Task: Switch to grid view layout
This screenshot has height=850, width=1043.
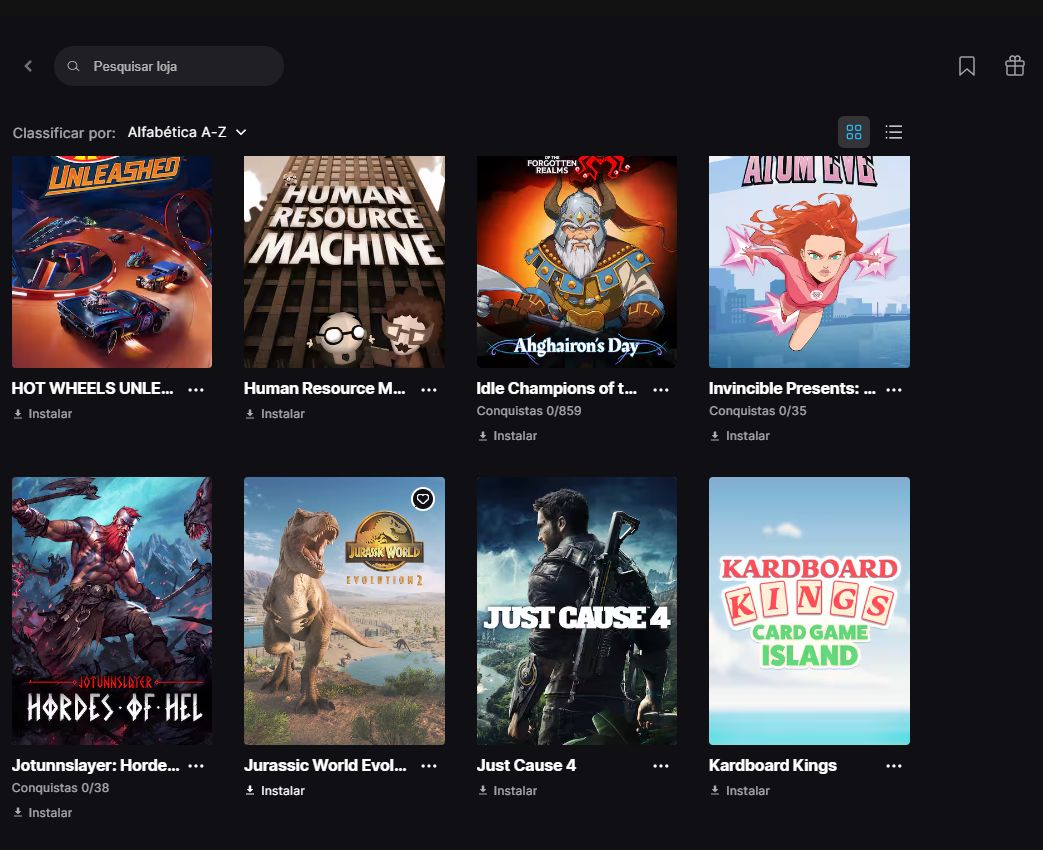Action: (853, 132)
